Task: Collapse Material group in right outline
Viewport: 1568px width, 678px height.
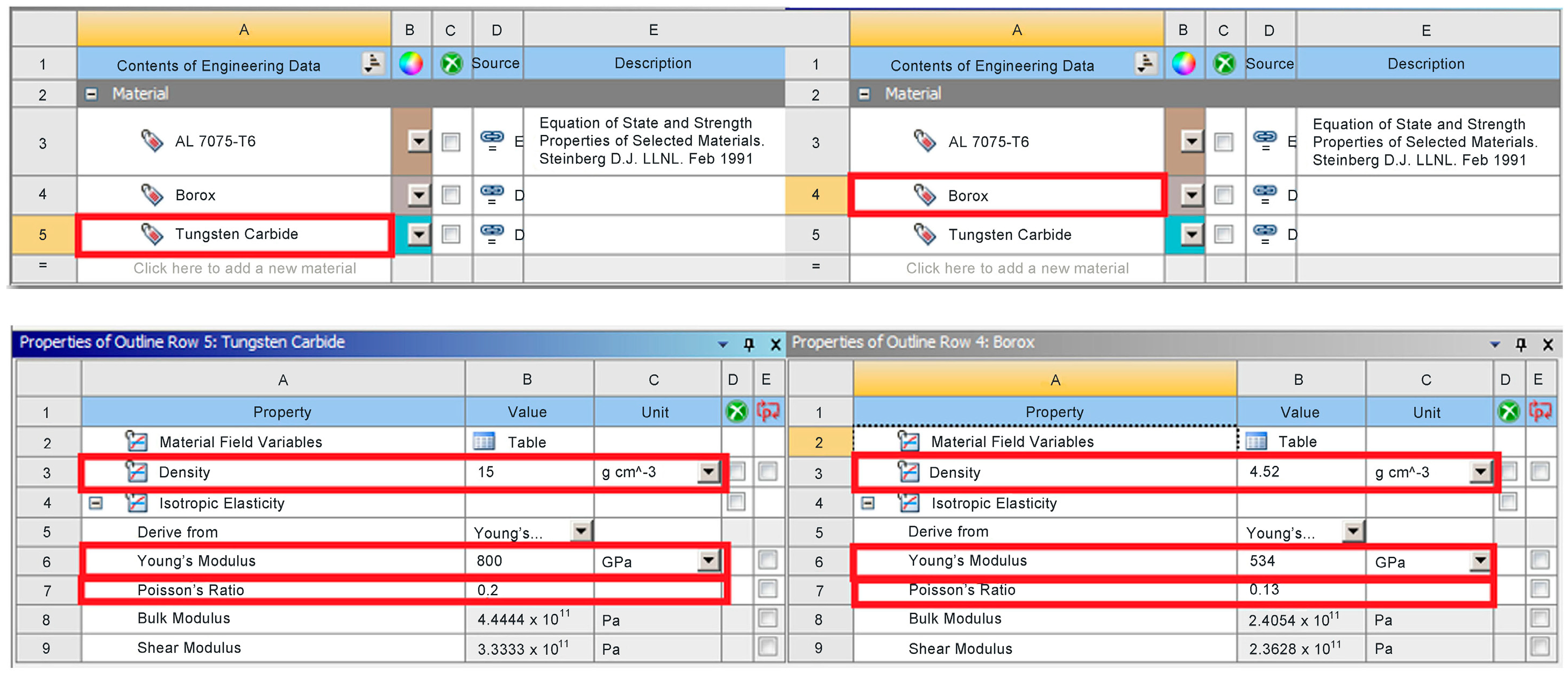Action: click(x=864, y=94)
